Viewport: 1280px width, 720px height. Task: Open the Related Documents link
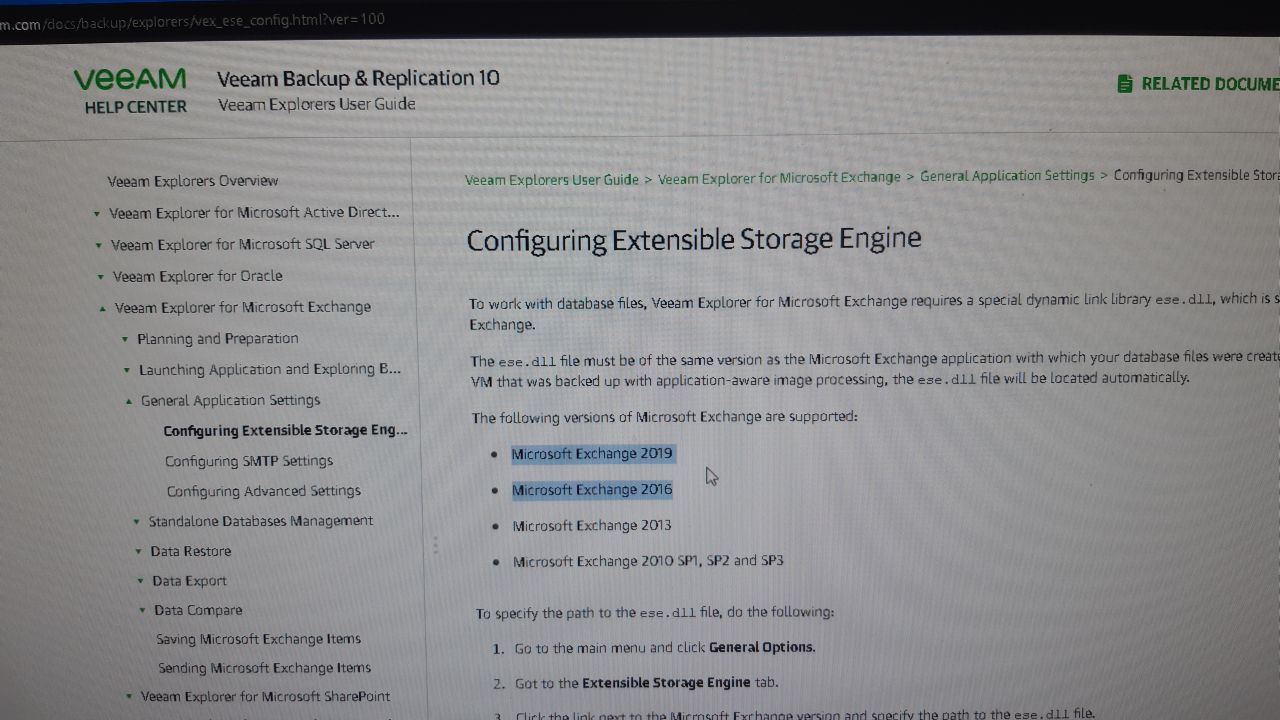point(1210,84)
